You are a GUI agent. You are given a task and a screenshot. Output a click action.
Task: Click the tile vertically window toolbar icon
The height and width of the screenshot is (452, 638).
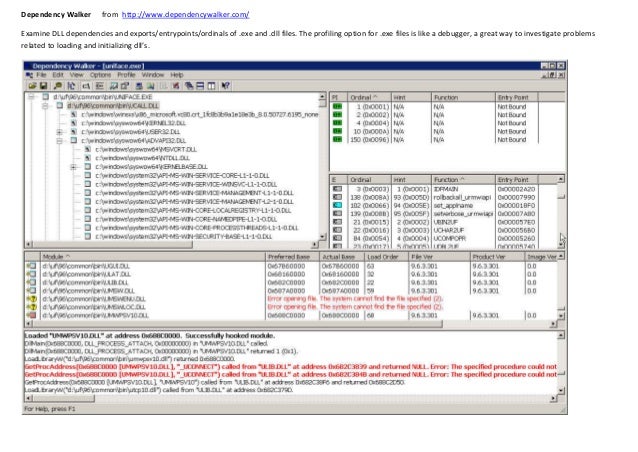[x=212, y=86]
